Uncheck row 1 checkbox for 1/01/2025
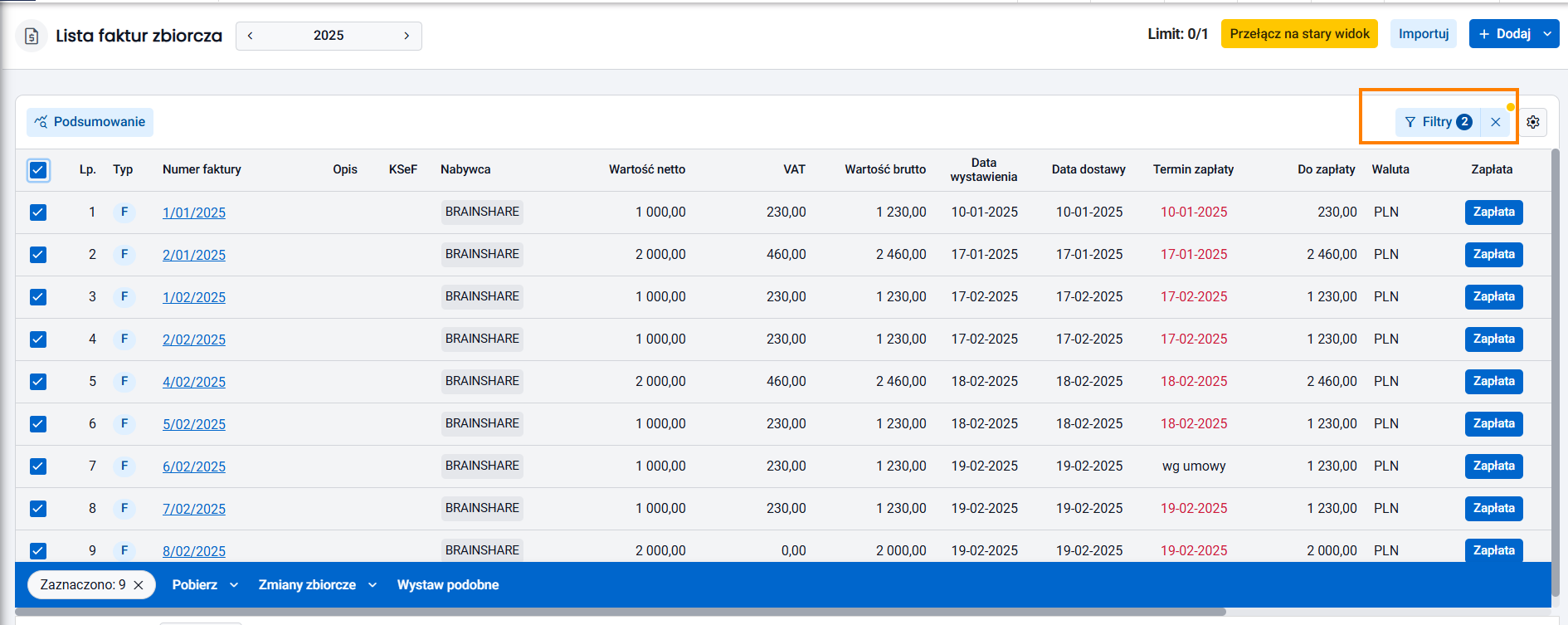This screenshot has width=1568, height=625. 38,212
